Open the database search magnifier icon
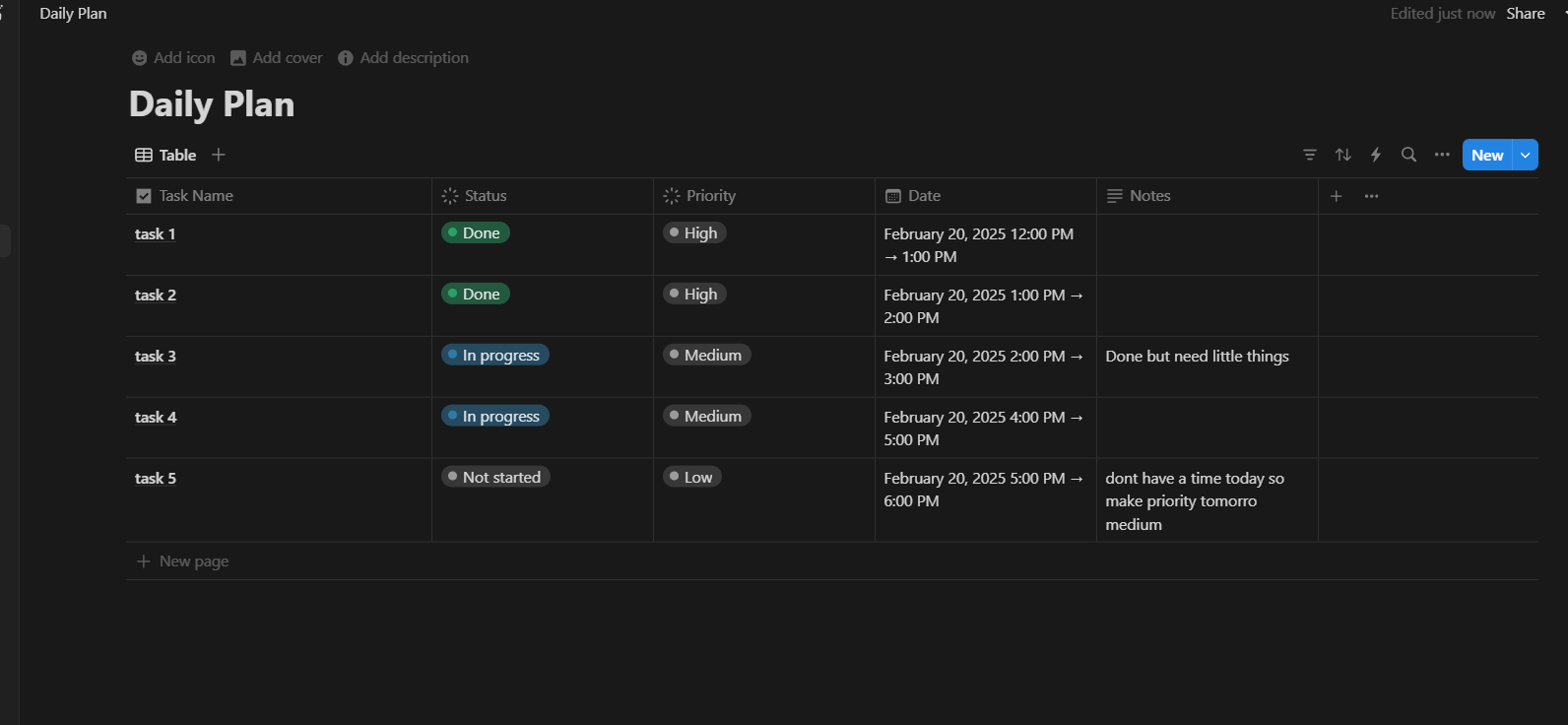This screenshot has width=1568, height=725. tap(1408, 155)
